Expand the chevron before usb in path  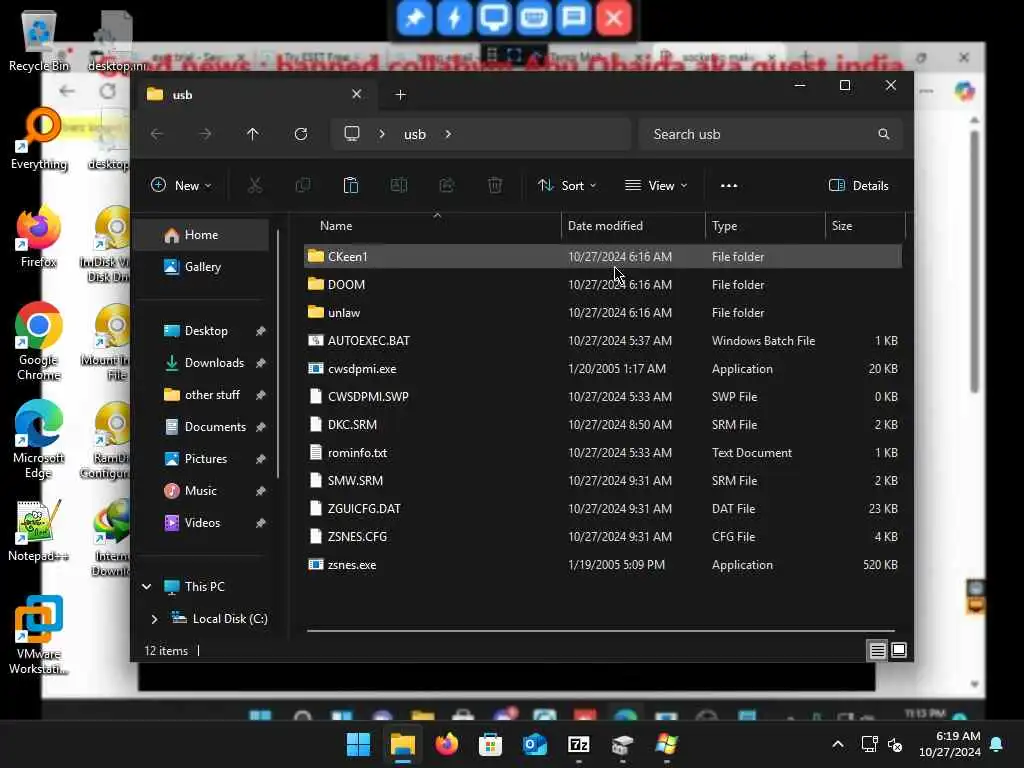[382, 134]
